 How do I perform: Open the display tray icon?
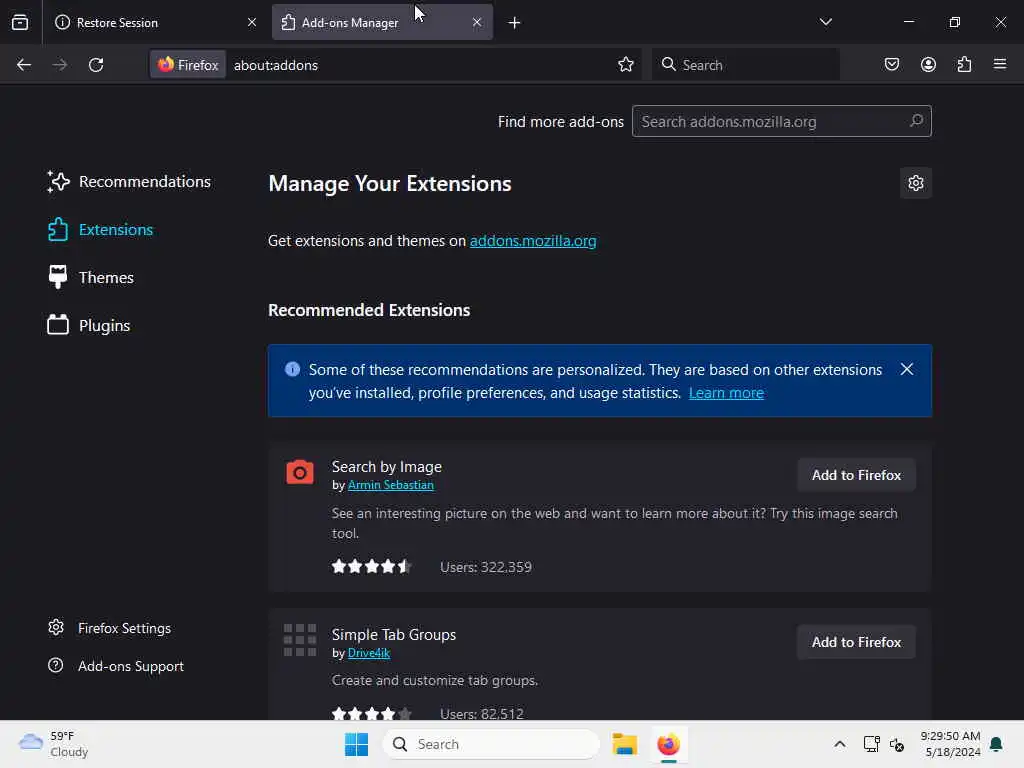tap(871, 744)
